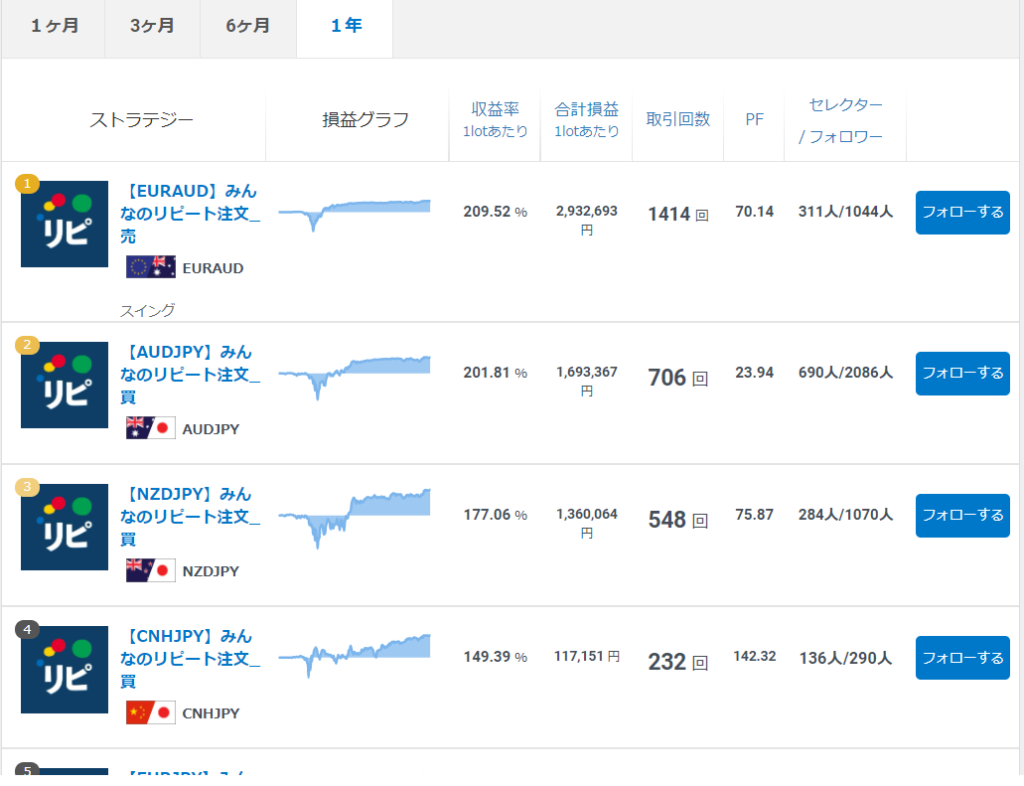View the NZDJPY profit/loss graph
Viewport: 1024px width, 786px height.
tap(355, 518)
